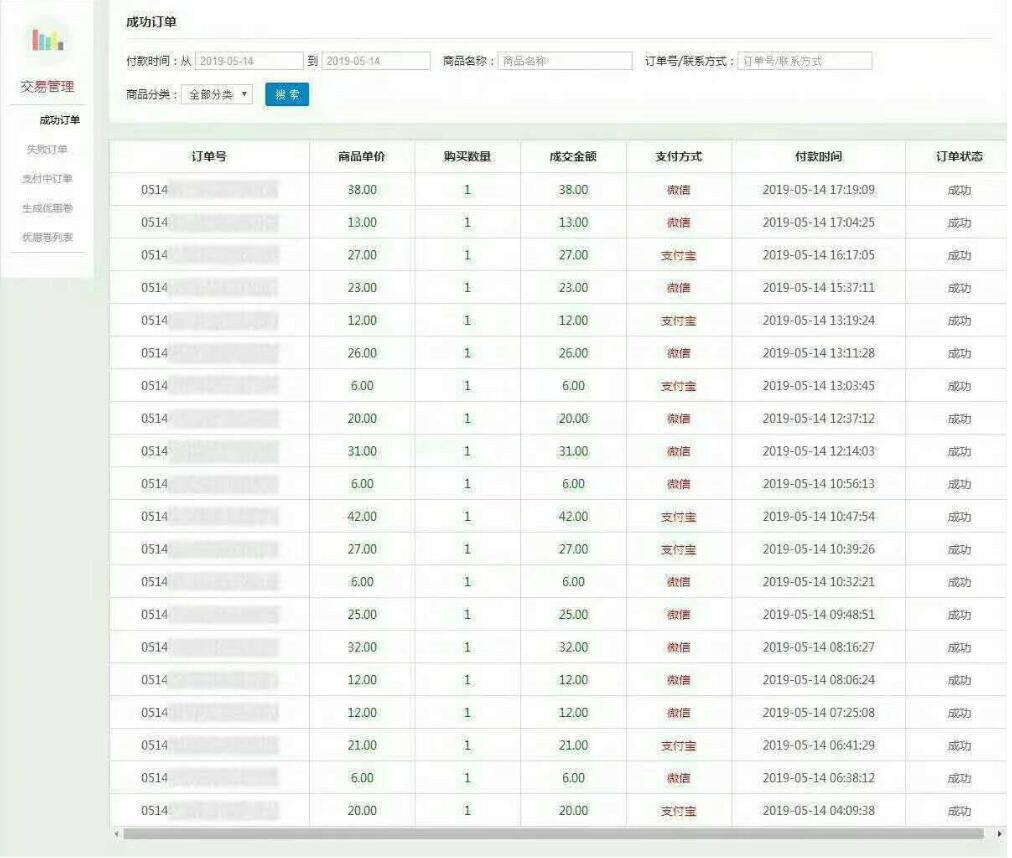
Task: Open 生成优惠卷 in the sidebar
Action: [47, 208]
